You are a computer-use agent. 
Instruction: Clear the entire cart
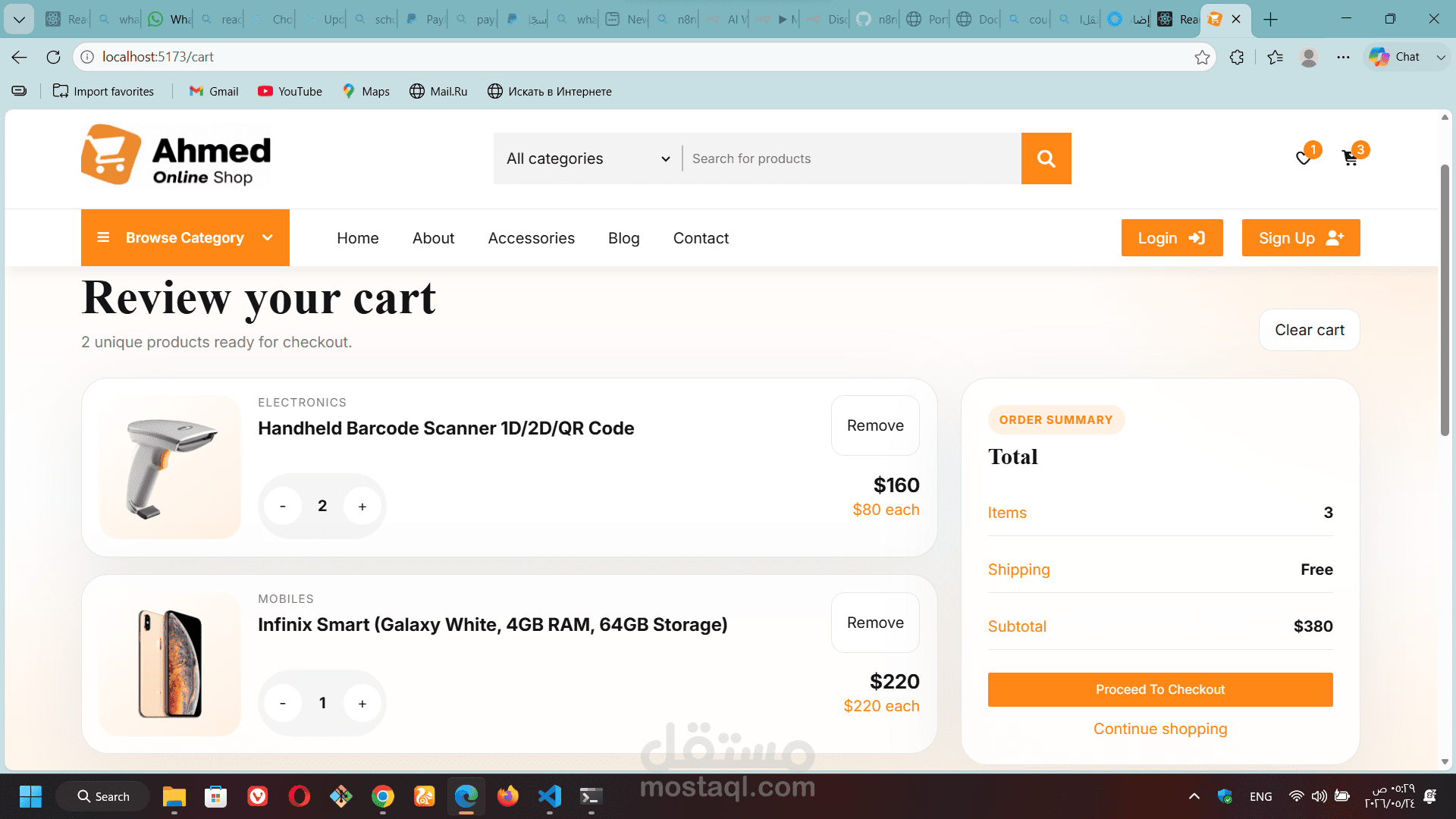(1309, 330)
